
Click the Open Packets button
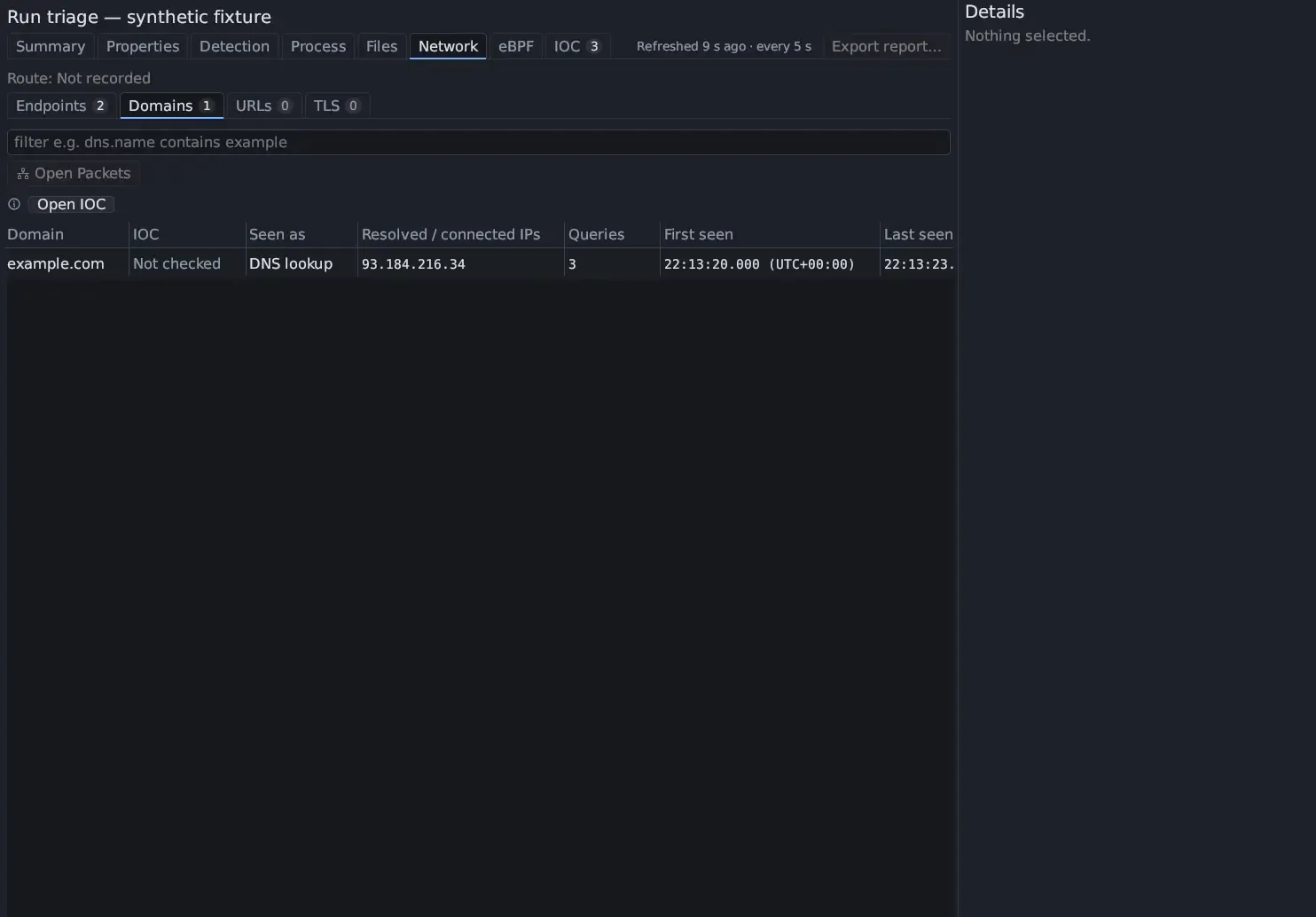(x=74, y=173)
